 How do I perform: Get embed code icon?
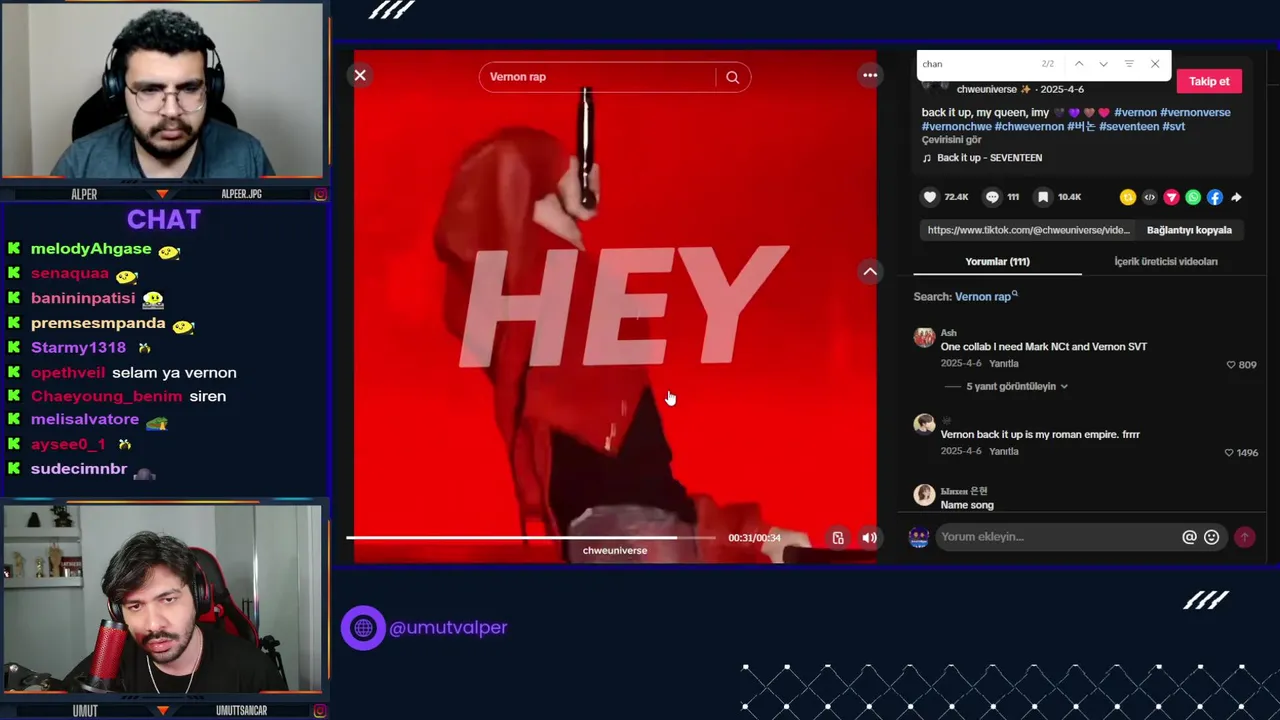point(1150,197)
